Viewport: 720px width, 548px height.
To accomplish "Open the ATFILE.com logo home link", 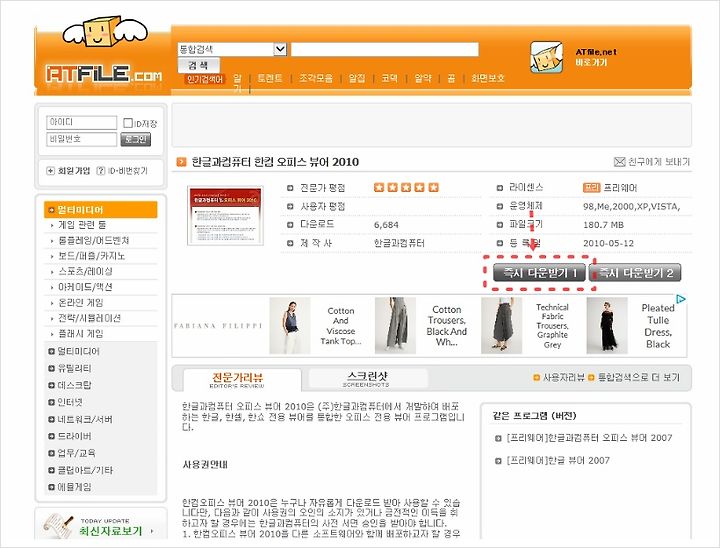I will tap(104, 73).
